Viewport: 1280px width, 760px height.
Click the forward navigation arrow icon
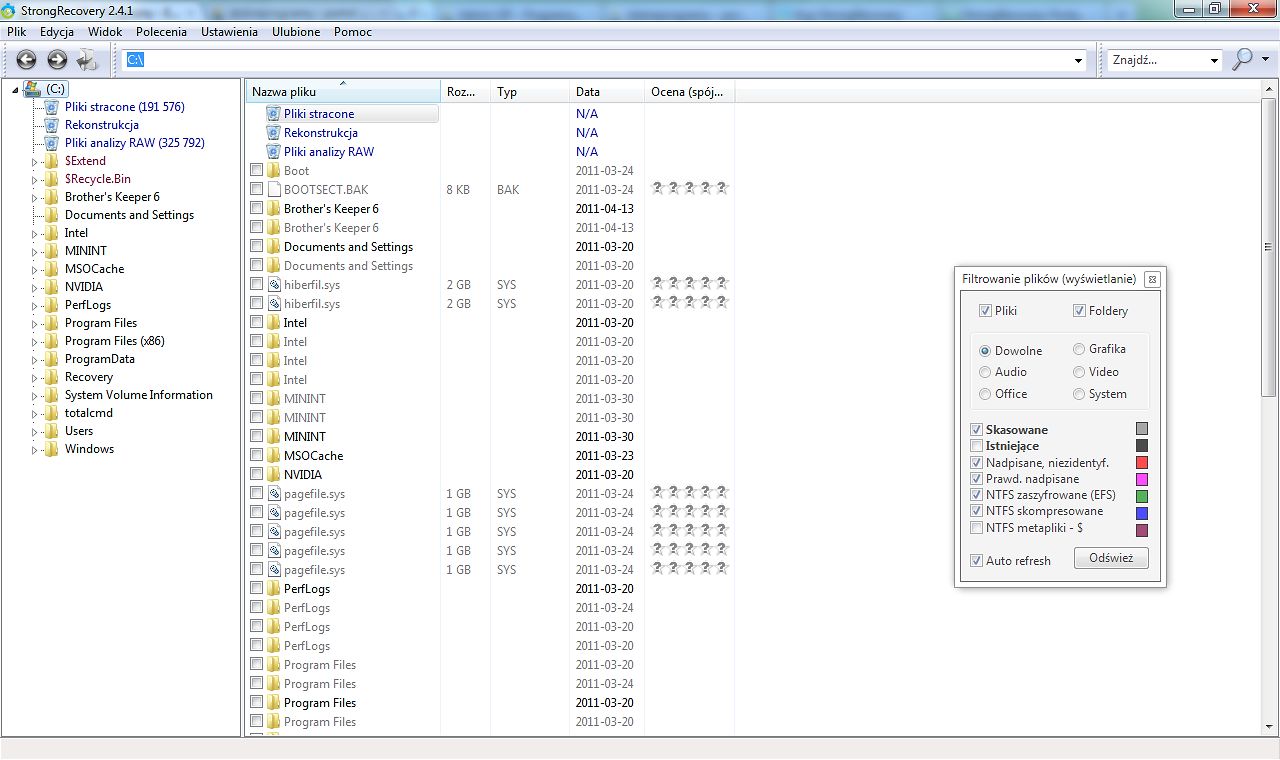click(x=57, y=60)
